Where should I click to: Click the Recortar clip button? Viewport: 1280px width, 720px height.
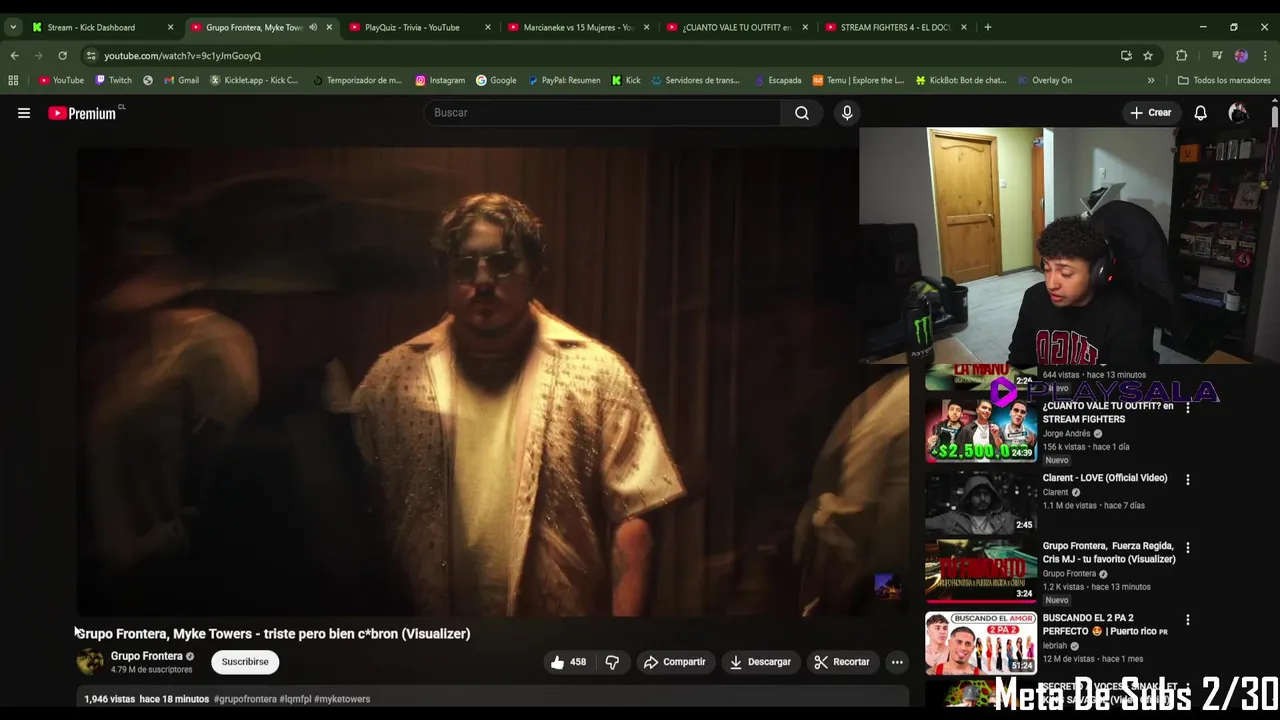pos(841,662)
